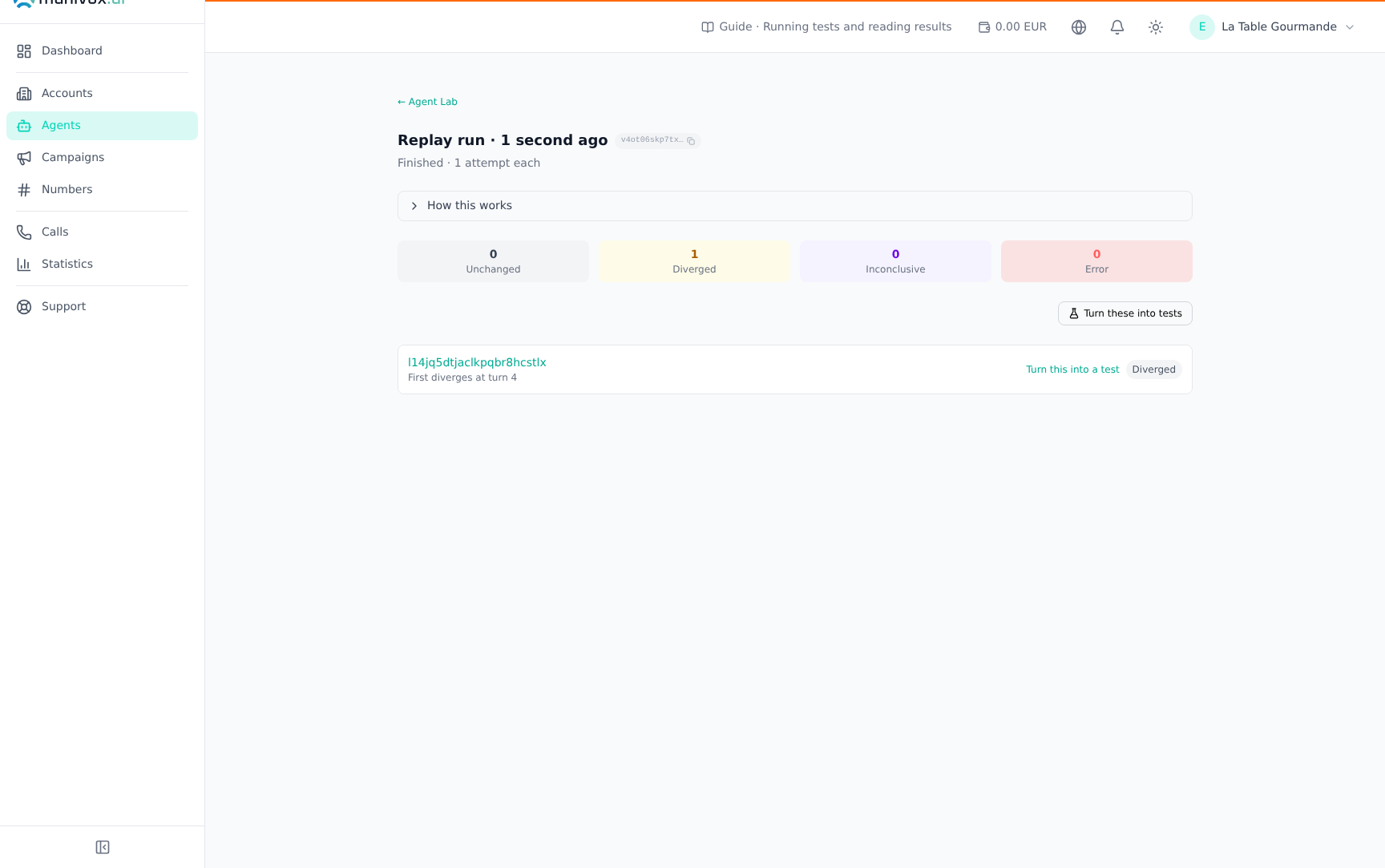Viewport: 1385px width, 868px height.
Task: Click the Campaigns megaphone icon
Action: pos(24,158)
